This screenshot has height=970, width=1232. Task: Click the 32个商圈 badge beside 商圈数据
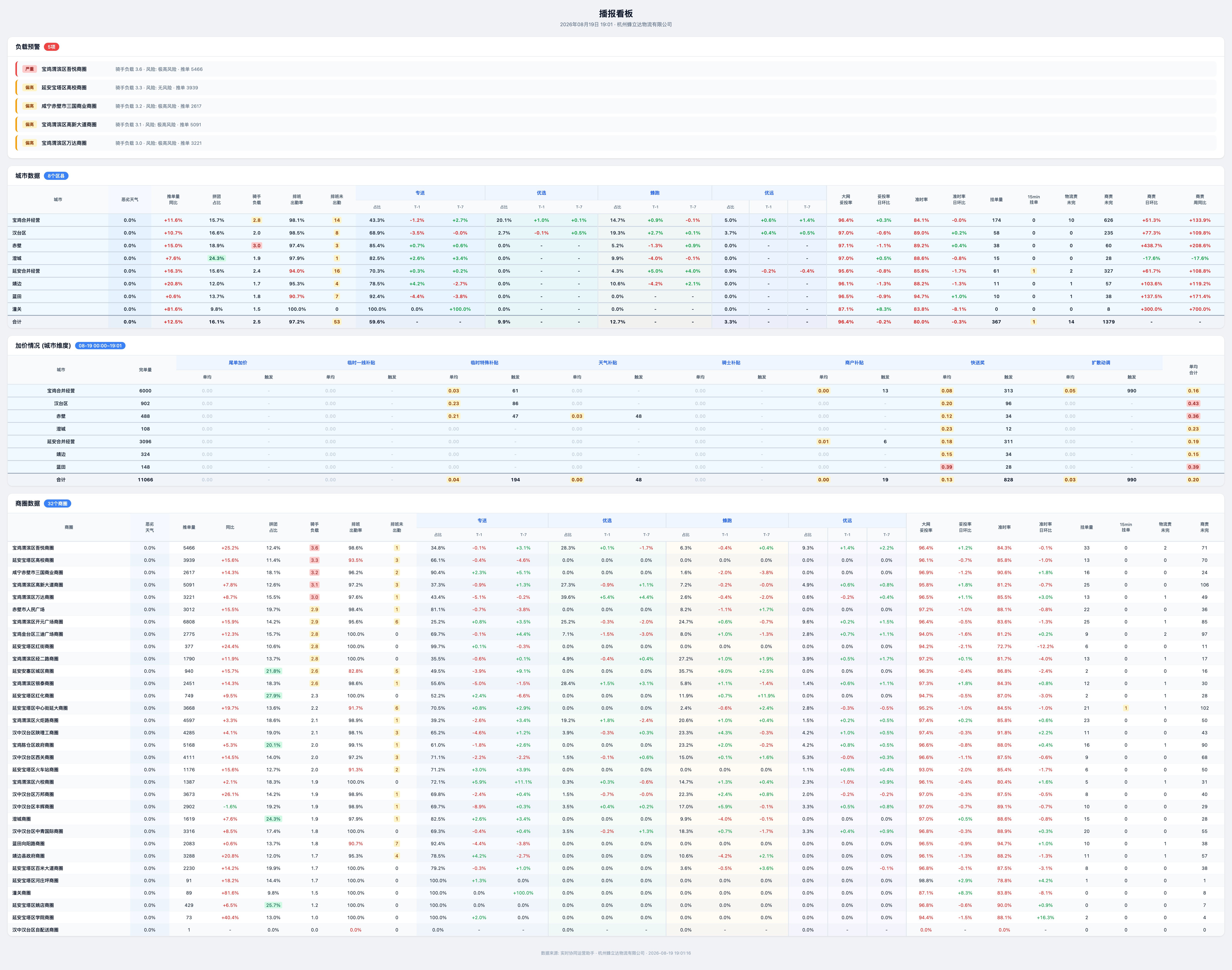[57, 504]
